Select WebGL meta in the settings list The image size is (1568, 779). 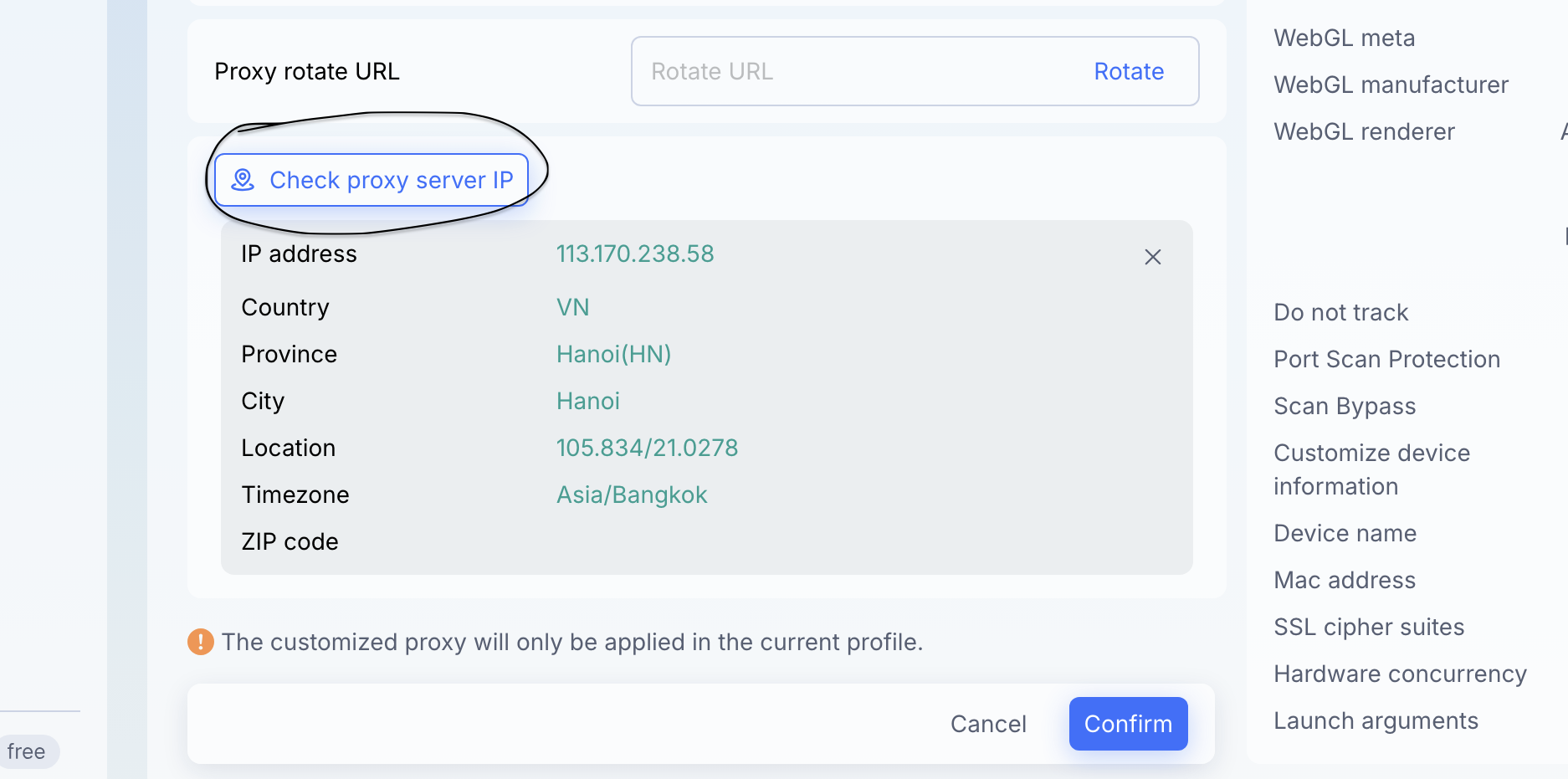(x=1344, y=38)
